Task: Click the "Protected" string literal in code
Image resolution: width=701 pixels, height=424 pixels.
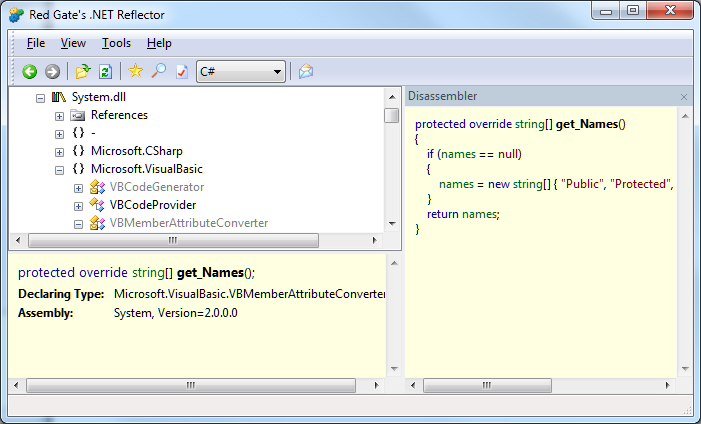Action: [x=640, y=184]
